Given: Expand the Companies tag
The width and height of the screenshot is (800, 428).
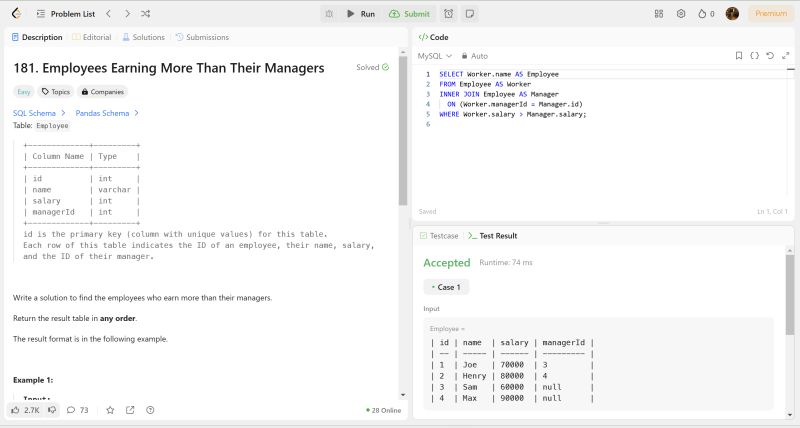Looking at the screenshot, I should pyautogui.click(x=102, y=92).
